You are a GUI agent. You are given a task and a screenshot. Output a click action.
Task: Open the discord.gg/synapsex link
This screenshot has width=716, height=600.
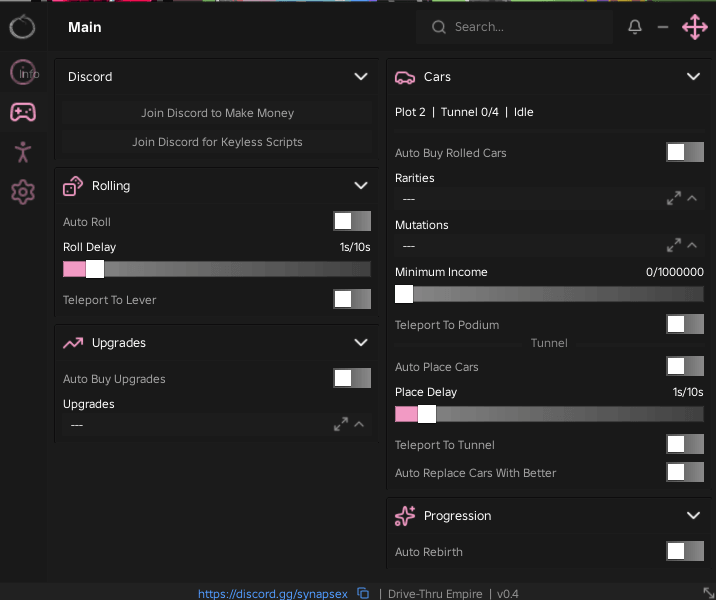(x=273, y=594)
